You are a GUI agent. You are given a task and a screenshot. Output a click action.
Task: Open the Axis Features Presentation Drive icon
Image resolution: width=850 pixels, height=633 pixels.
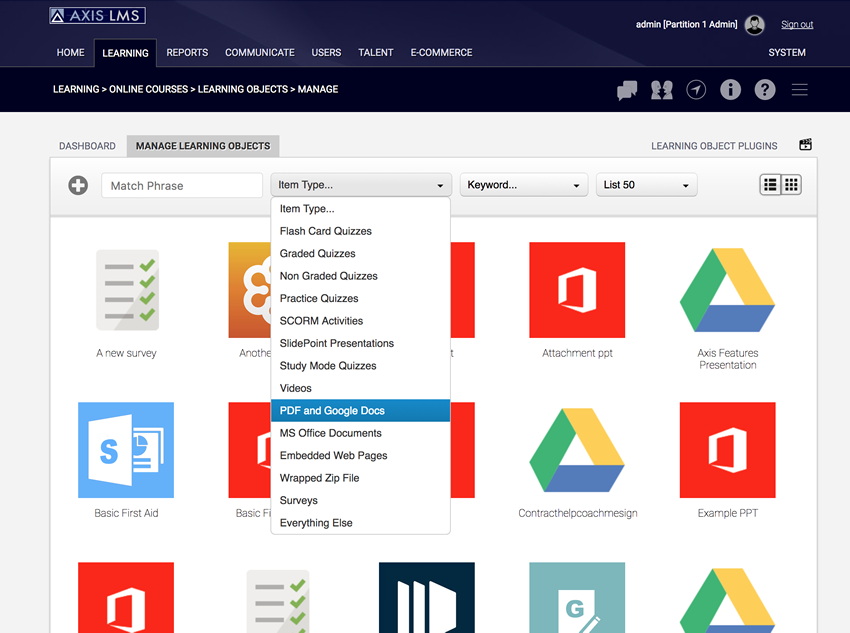click(727, 290)
